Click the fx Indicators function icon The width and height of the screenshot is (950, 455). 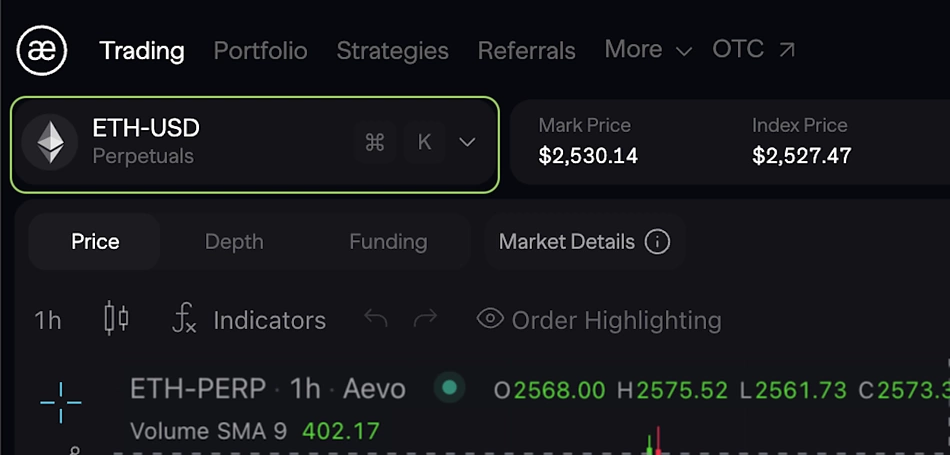pos(184,319)
